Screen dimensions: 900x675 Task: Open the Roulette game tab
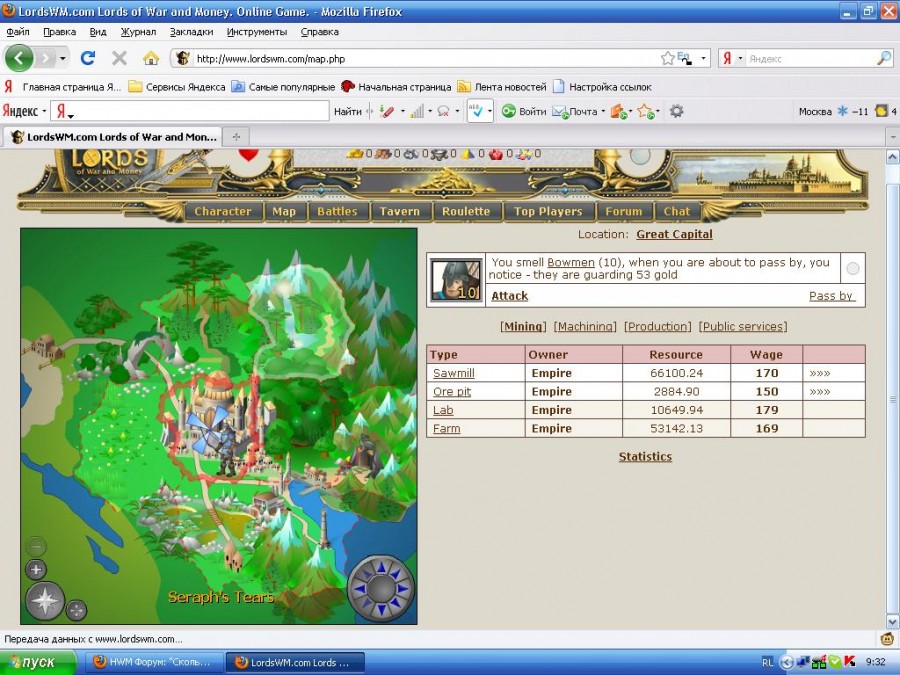click(465, 211)
